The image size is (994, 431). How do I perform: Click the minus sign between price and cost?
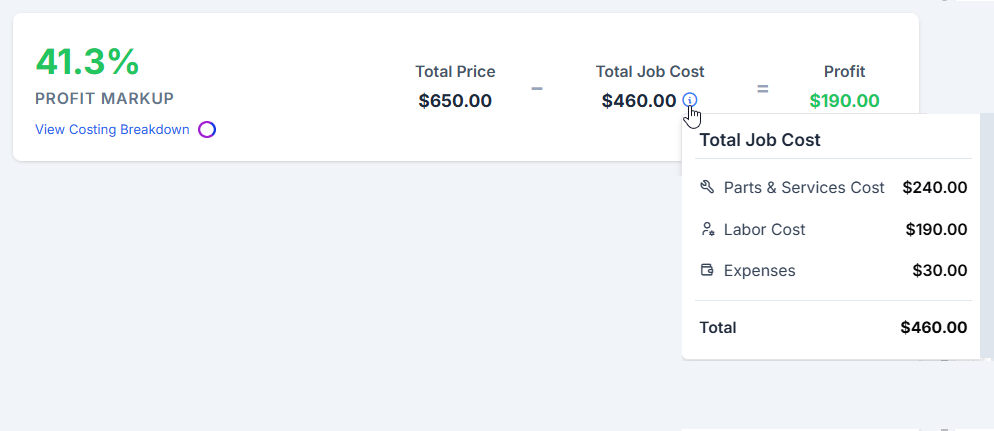[x=537, y=88]
